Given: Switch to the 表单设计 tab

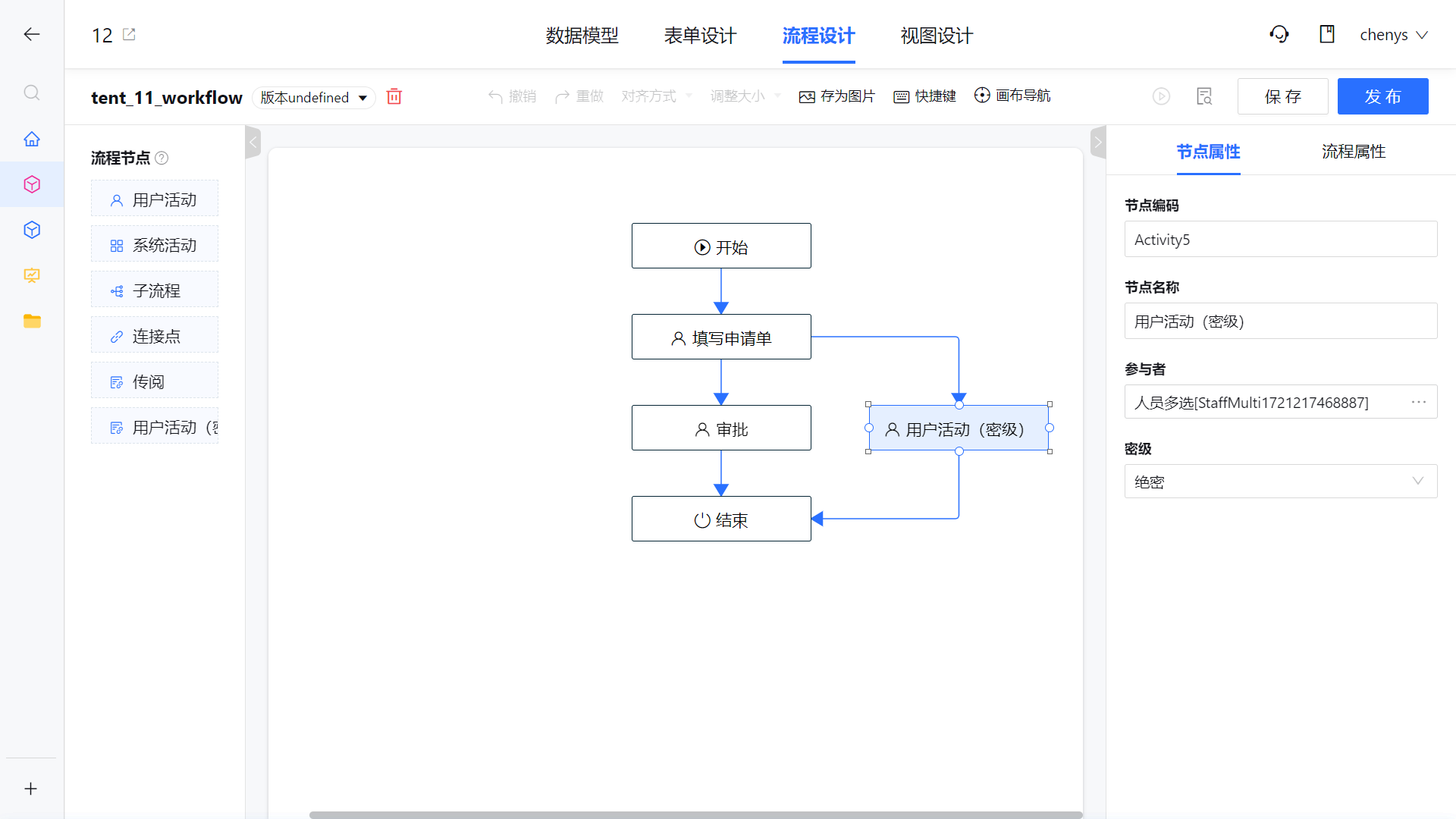Looking at the screenshot, I should click(x=701, y=36).
